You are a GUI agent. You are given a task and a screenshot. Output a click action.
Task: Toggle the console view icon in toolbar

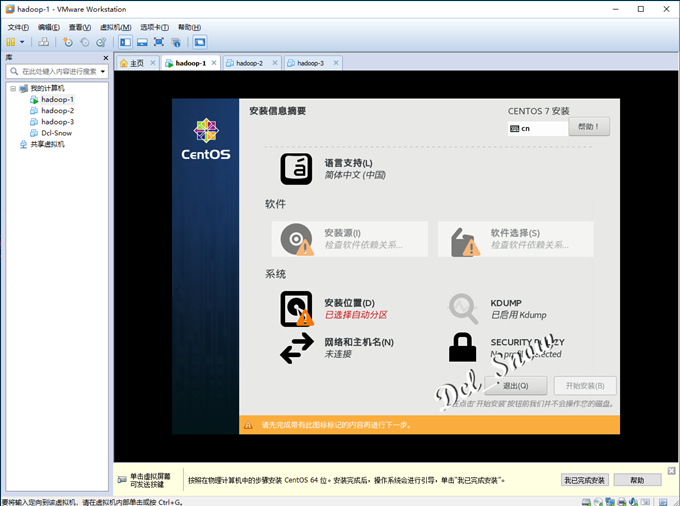tap(200, 42)
